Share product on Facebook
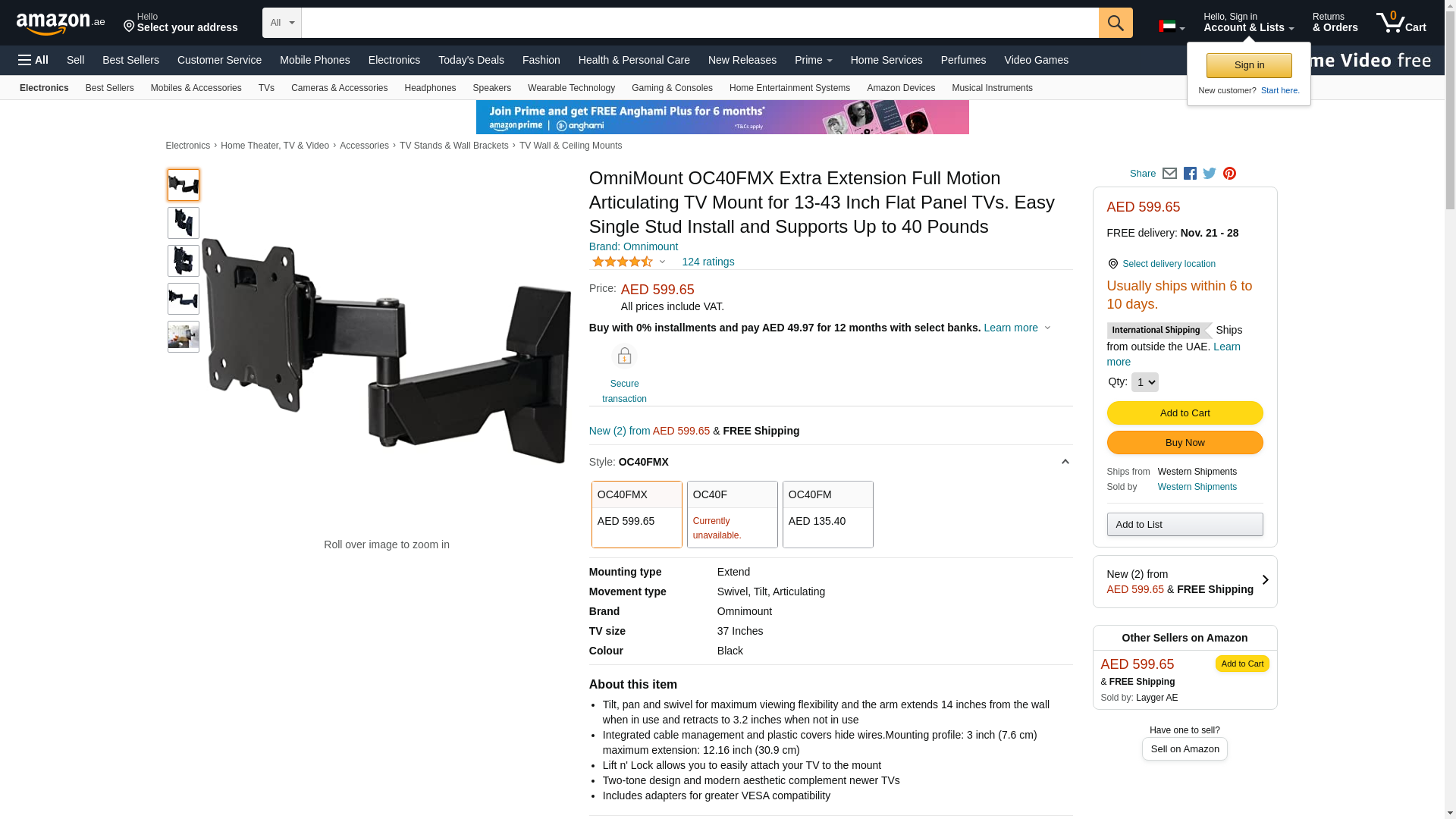The image size is (1456, 819). [1190, 174]
